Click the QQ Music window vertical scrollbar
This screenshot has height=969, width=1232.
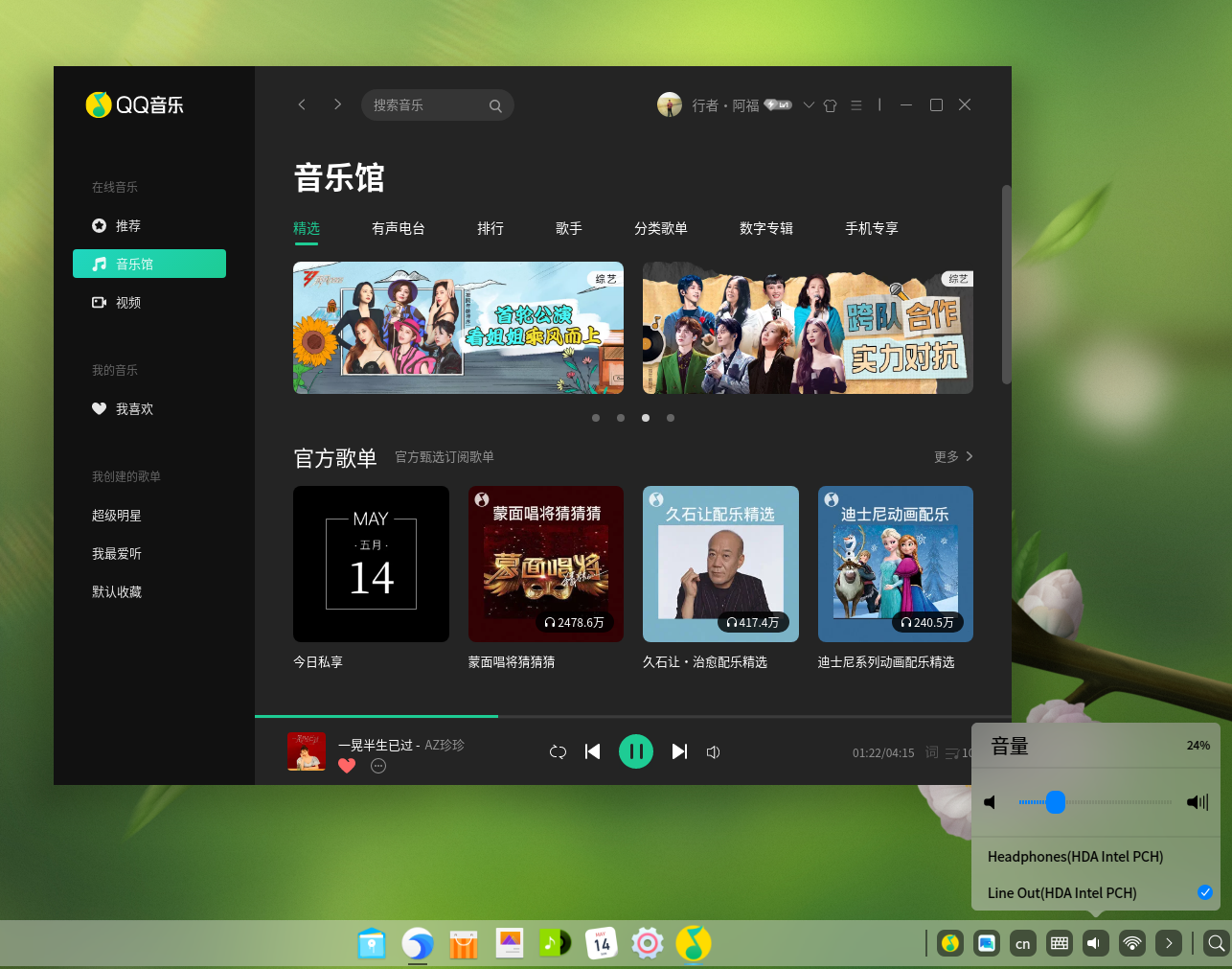coord(1006,285)
